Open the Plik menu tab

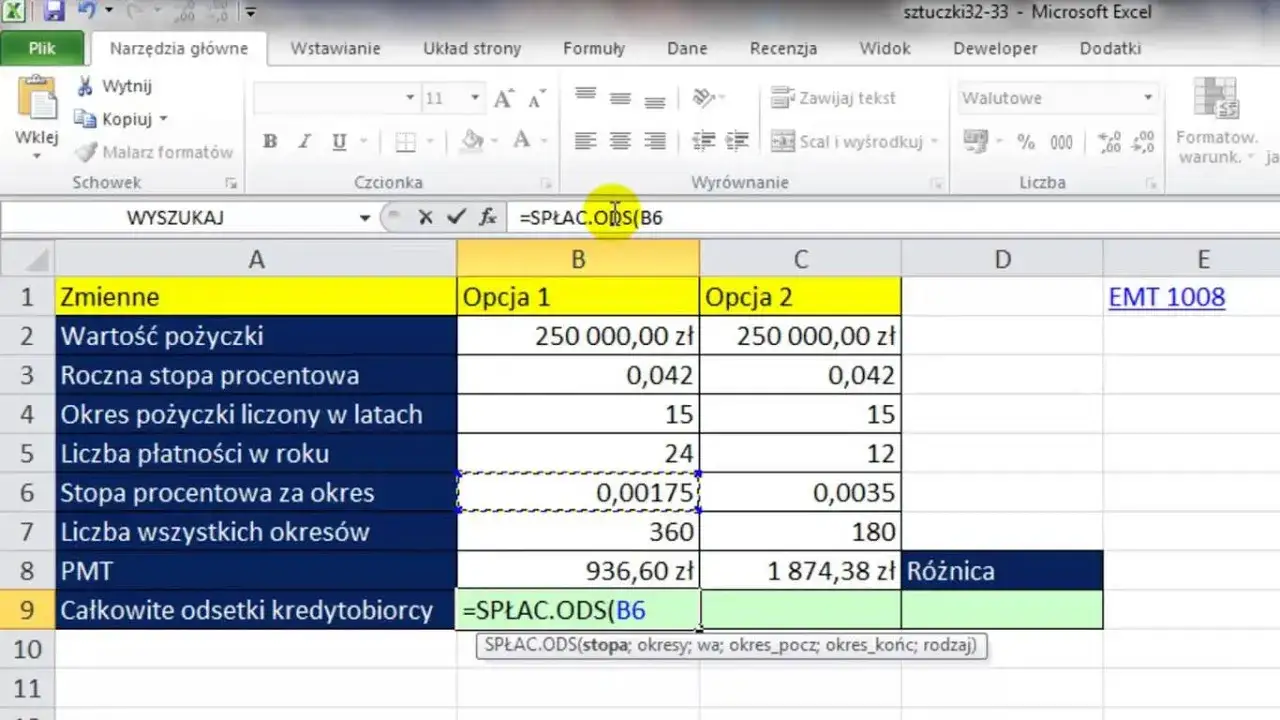[42, 48]
